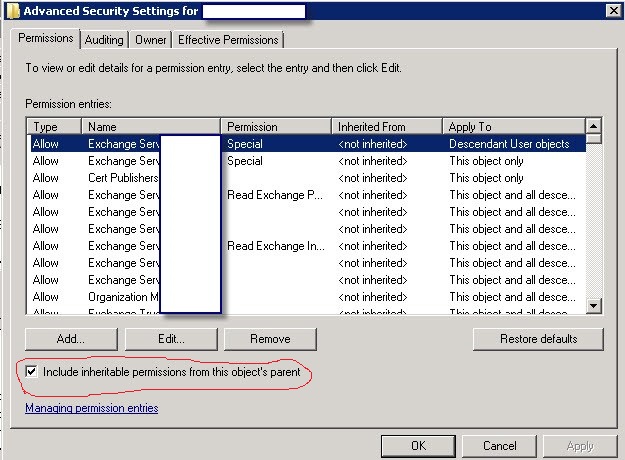Select the Cert Publishers permission entry

point(308,178)
